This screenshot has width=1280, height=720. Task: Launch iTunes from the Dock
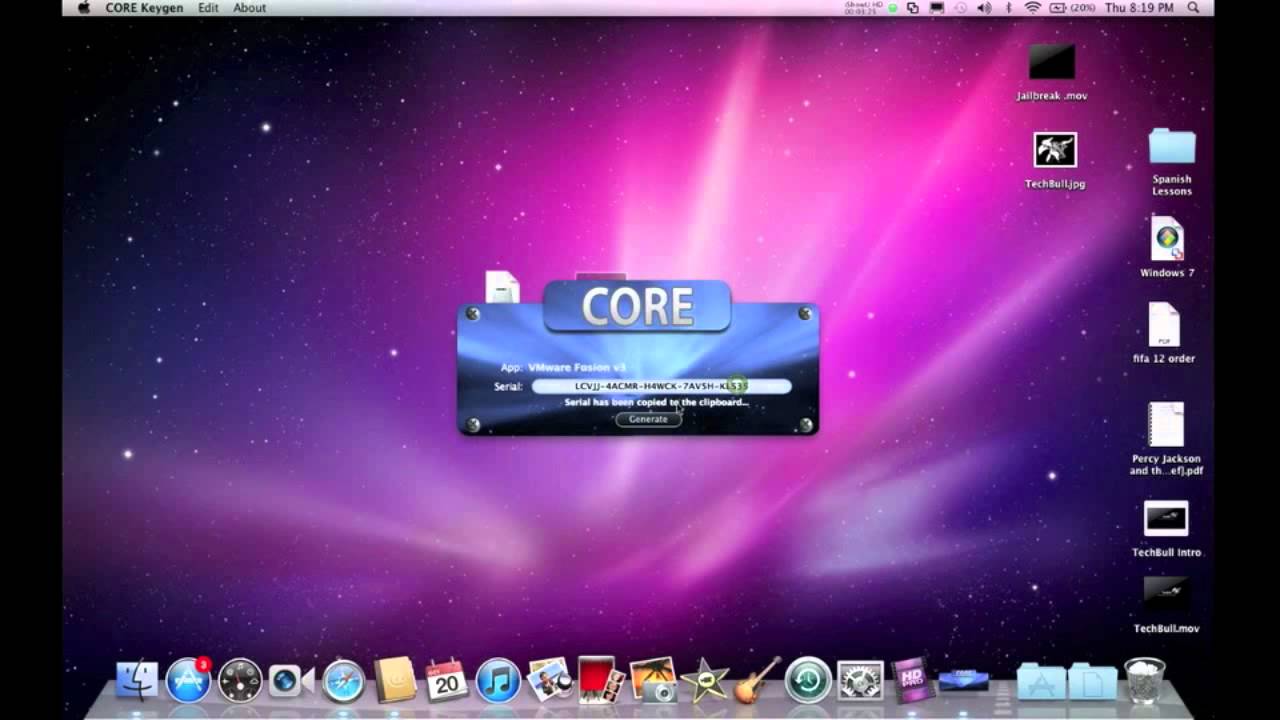(498, 680)
